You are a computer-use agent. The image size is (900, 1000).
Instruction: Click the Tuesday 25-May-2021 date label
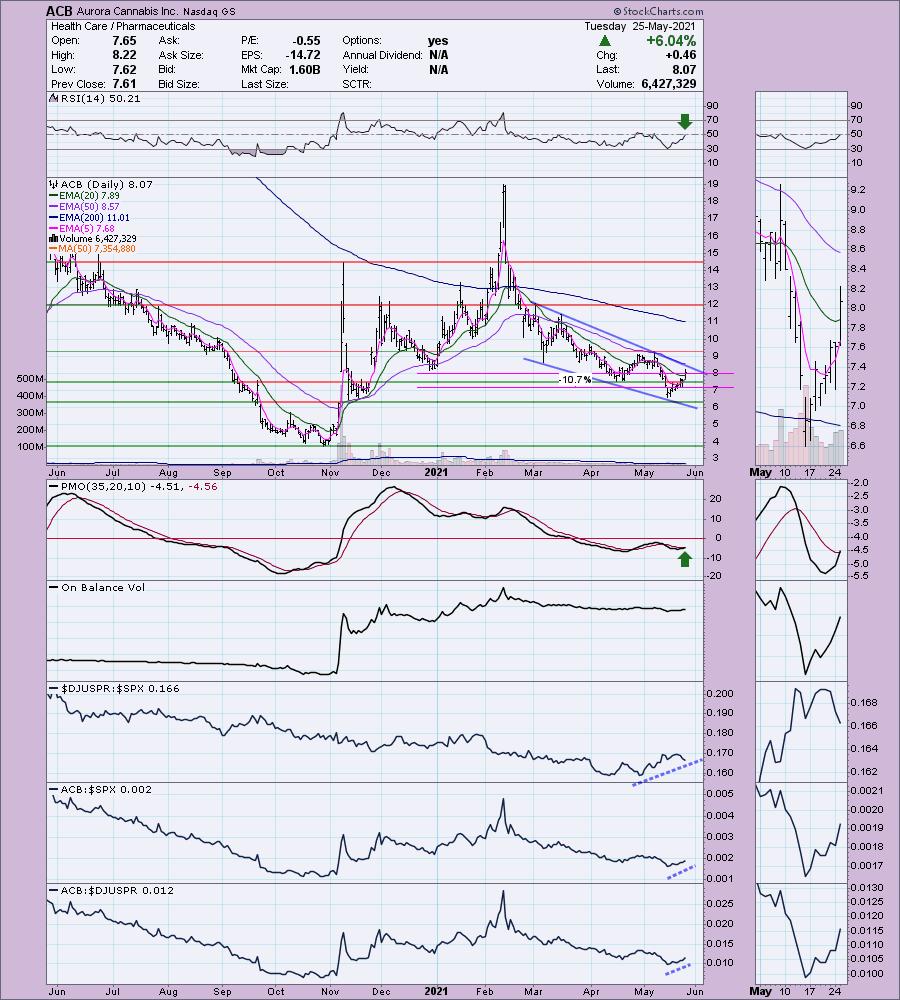[640, 26]
